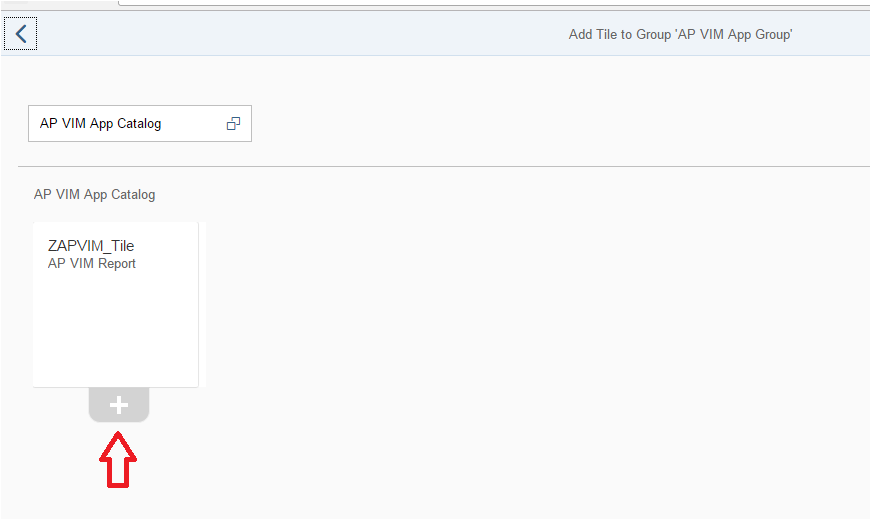This screenshot has width=871, height=520.
Task: Click the gray add-tile footer button
Action: (119, 405)
